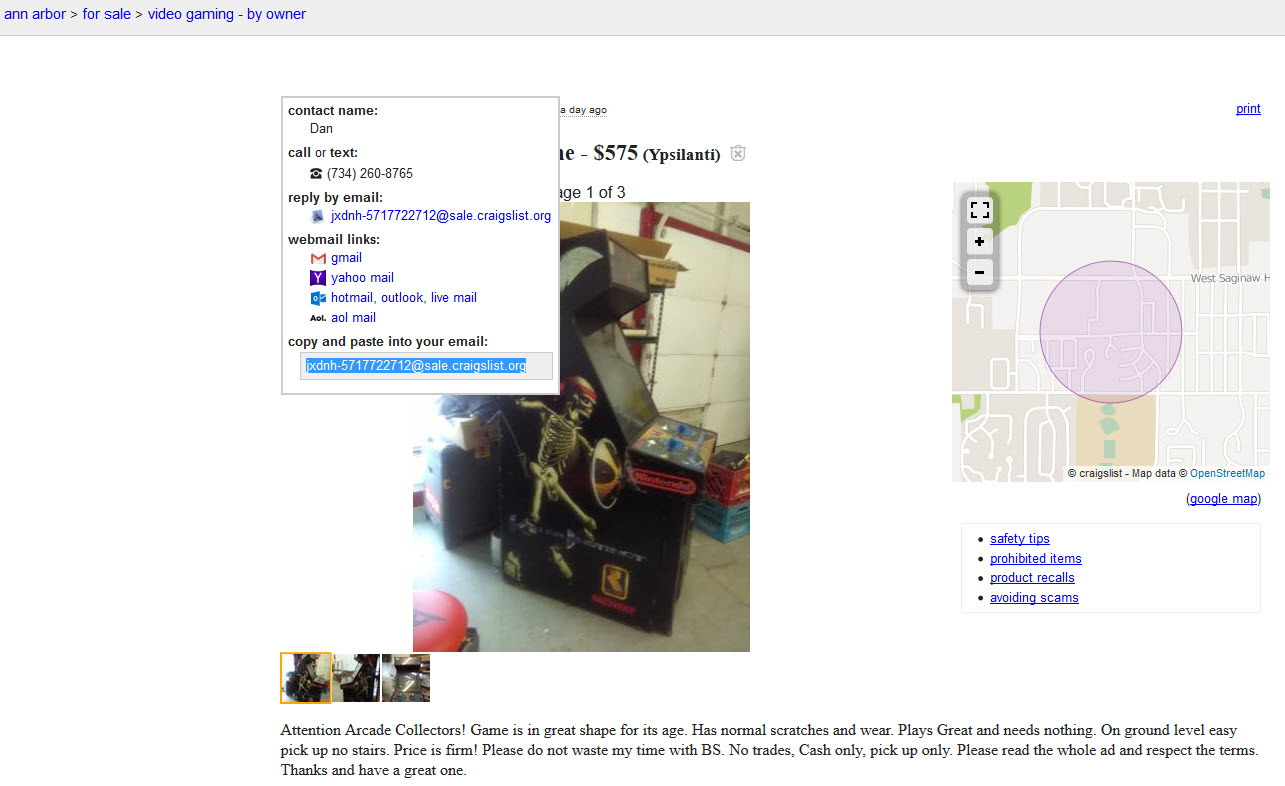Open the avoiding scams link
This screenshot has height=786, width=1285.
[1034, 598]
